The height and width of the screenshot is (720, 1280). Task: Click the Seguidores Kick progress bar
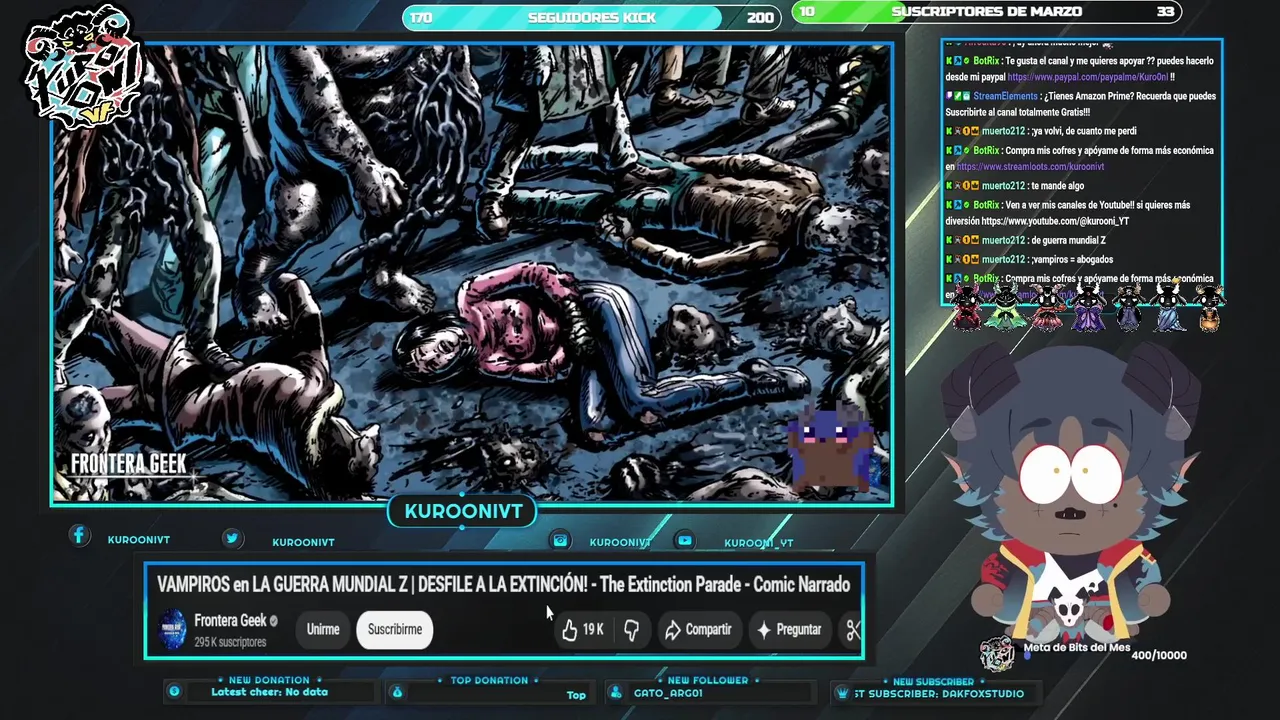(x=592, y=17)
